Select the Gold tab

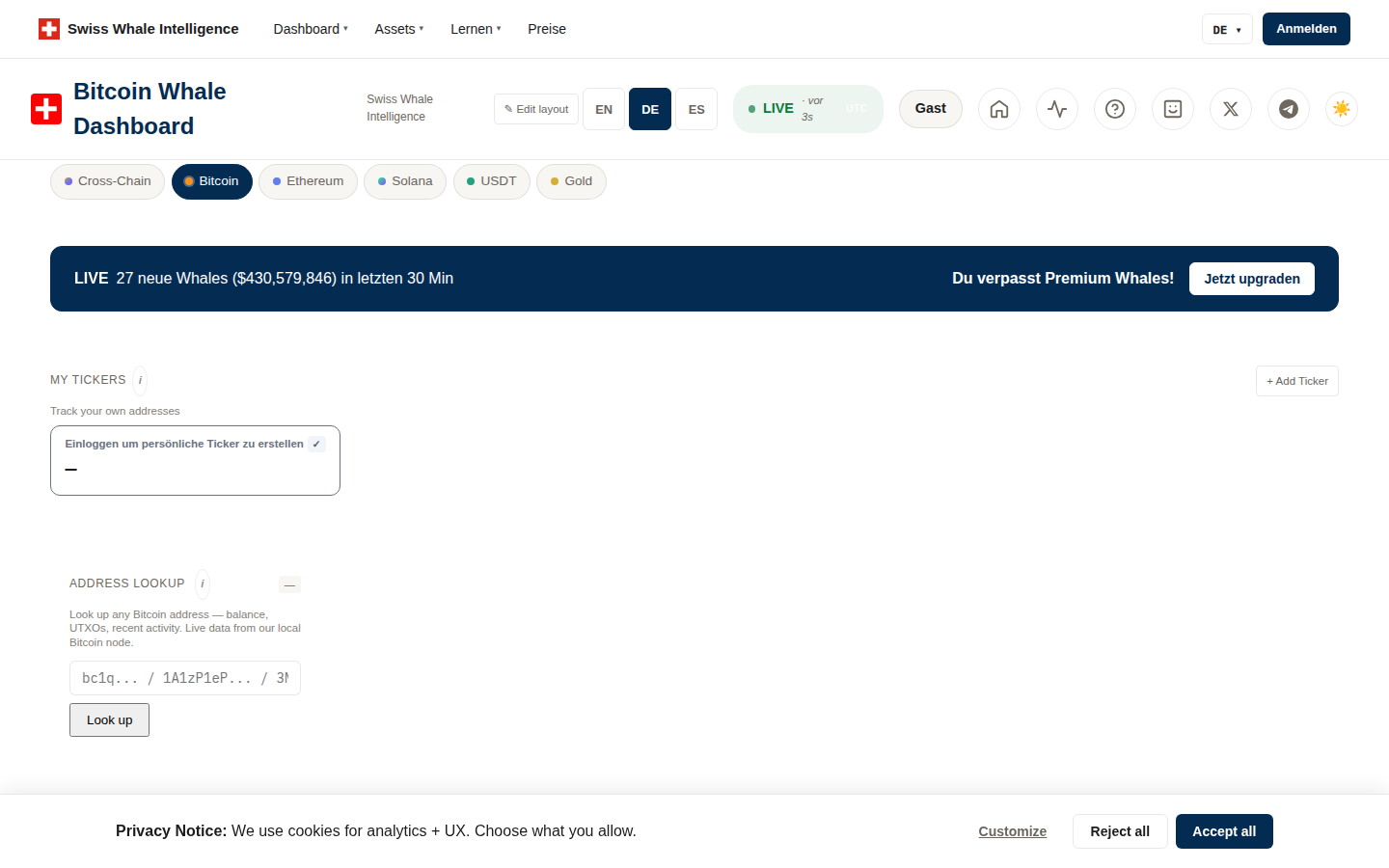coord(571,181)
